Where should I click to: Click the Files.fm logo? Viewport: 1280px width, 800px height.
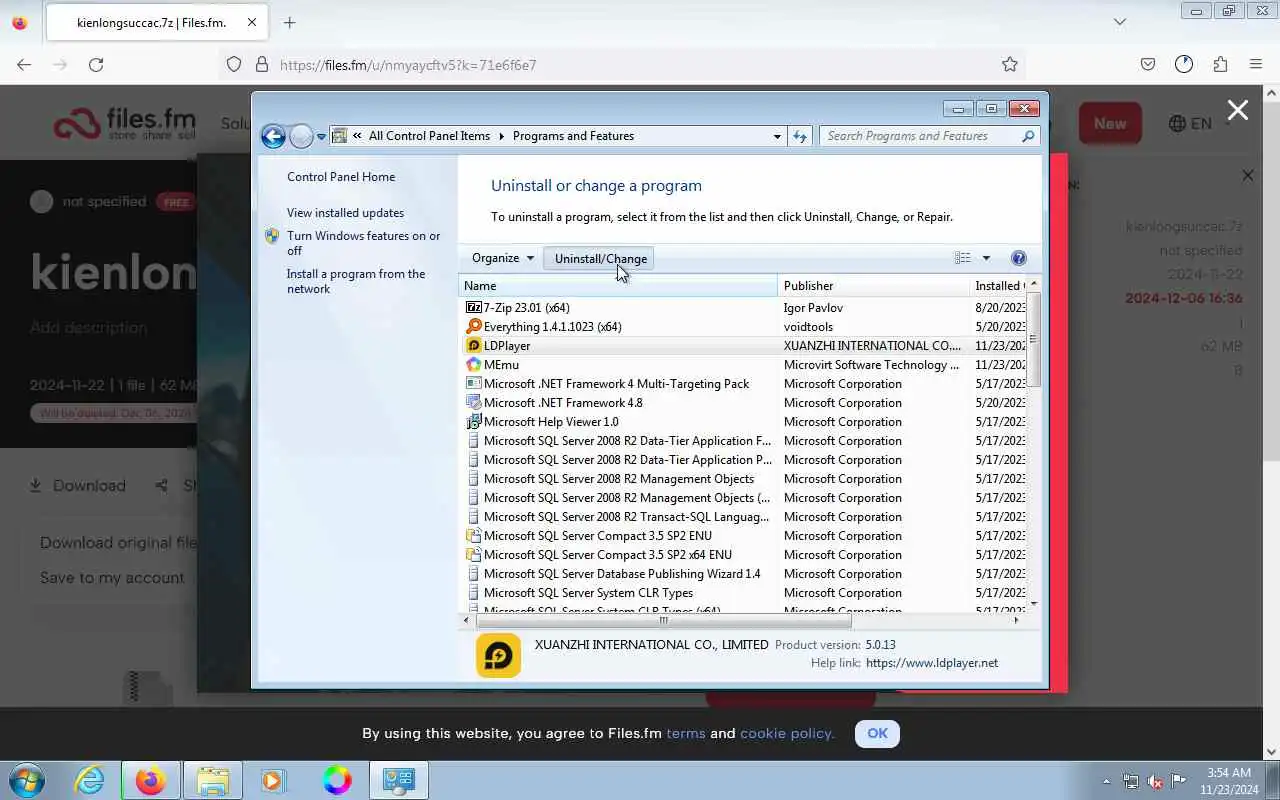pyautogui.click(x=125, y=124)
